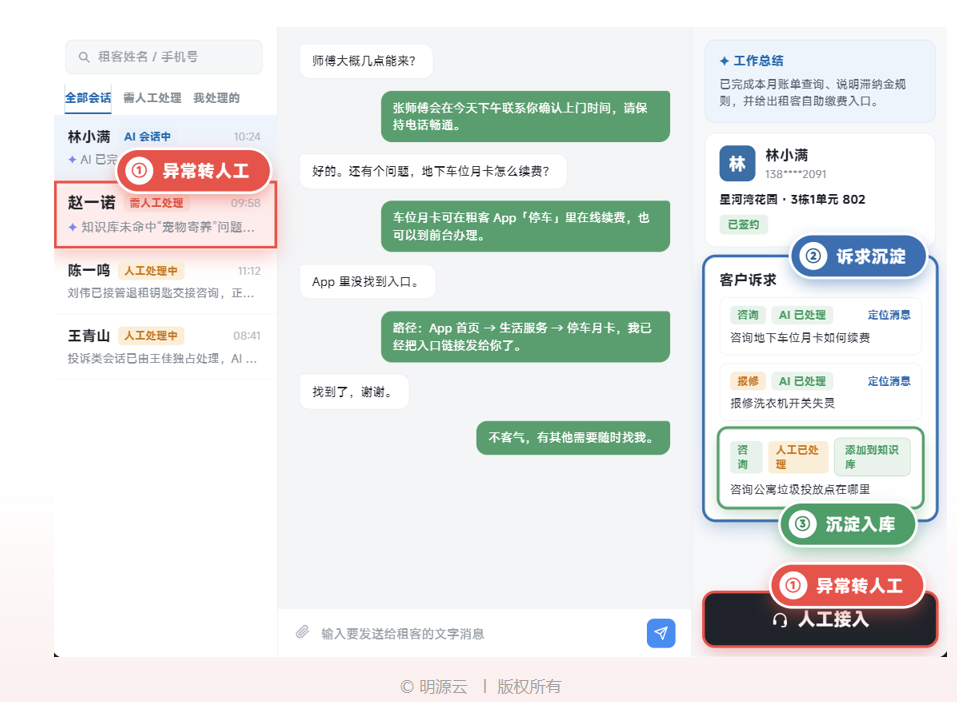Focus the message text input box
This screenshot has width=957, height=702.
(x=476, y=634)
